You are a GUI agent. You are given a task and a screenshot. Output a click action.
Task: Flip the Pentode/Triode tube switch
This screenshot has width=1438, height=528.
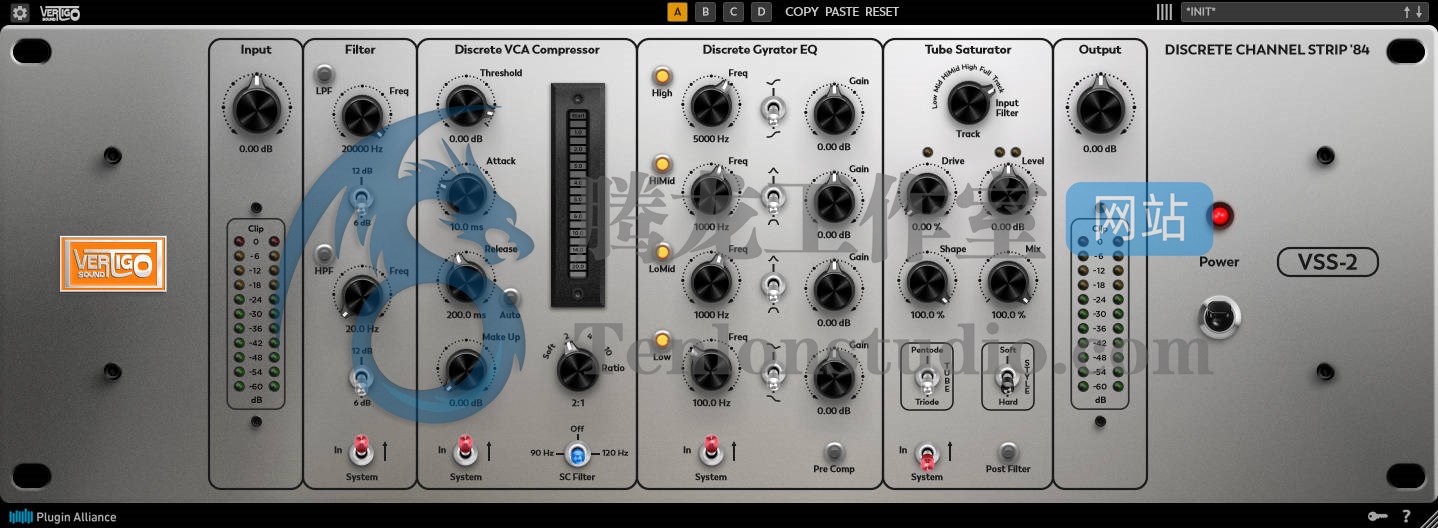coord(927,378)
